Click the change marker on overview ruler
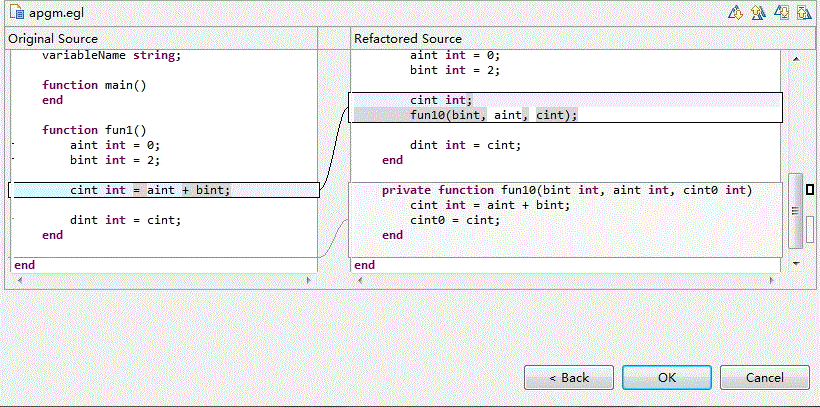This screenshot has height=408, width=820. click(x=810, y=189)
